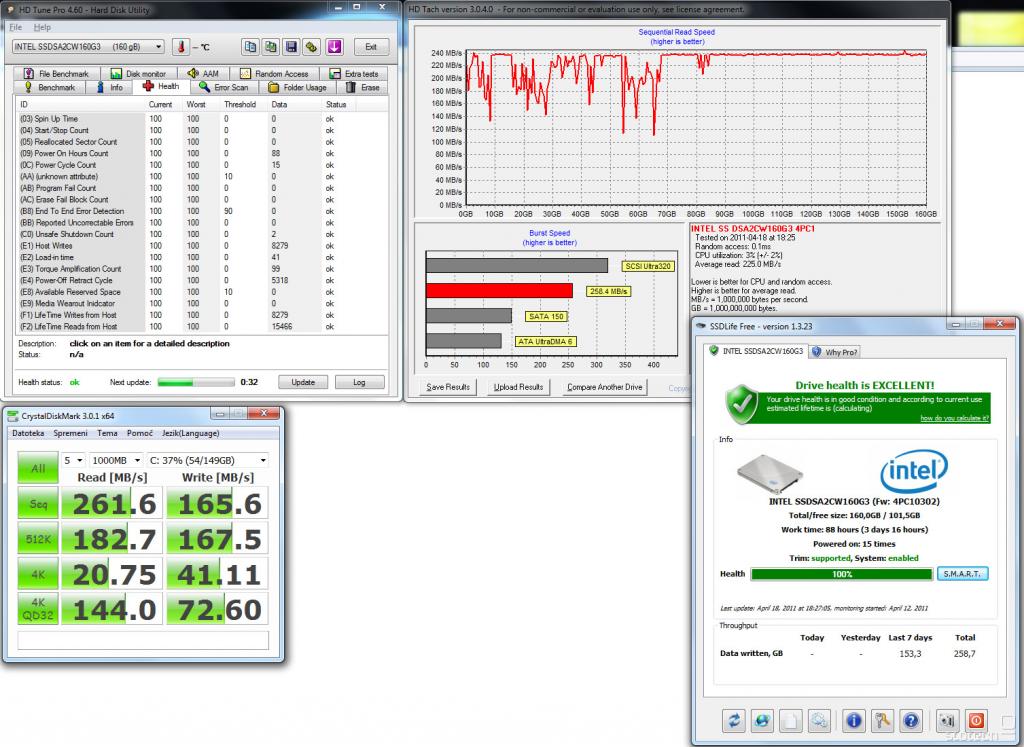
Task: Click the minimize-to-tray icon in SSDLife toolbar
Action: click(947, 720)
